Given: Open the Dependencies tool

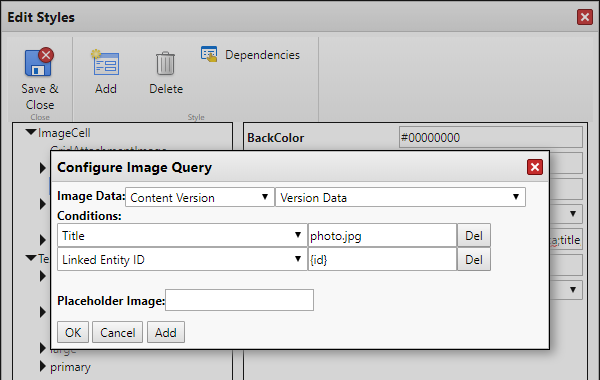Looking at the screenshot, I should pyautogui.click(x=250, y=55).
